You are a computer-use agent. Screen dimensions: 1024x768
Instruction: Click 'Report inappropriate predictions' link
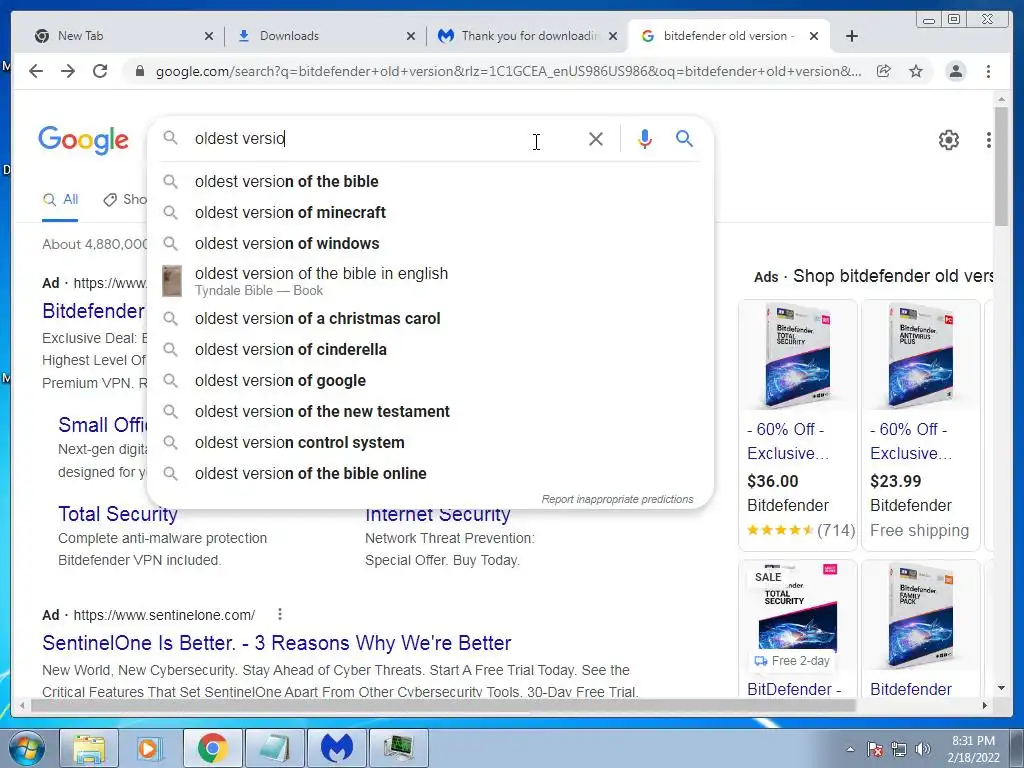point(617,499)
